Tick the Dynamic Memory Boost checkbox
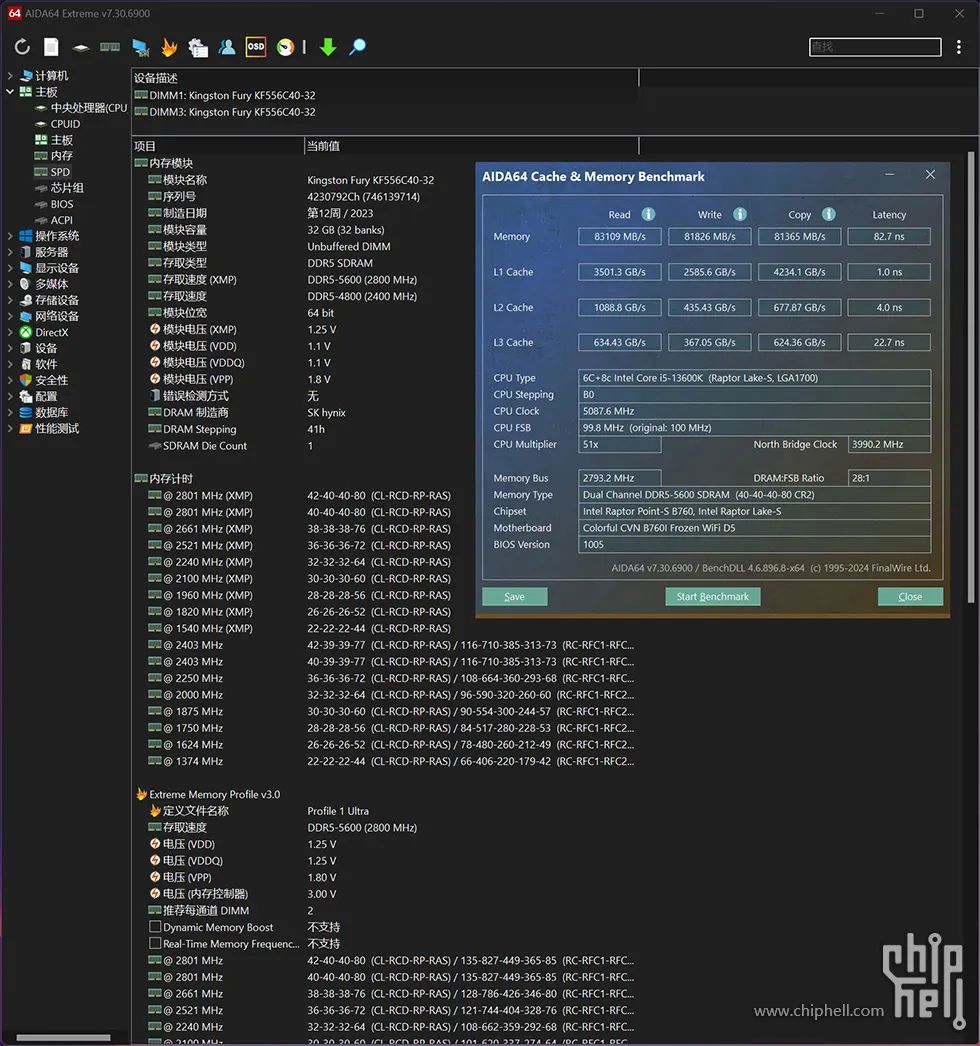 [x=155, y=927]
